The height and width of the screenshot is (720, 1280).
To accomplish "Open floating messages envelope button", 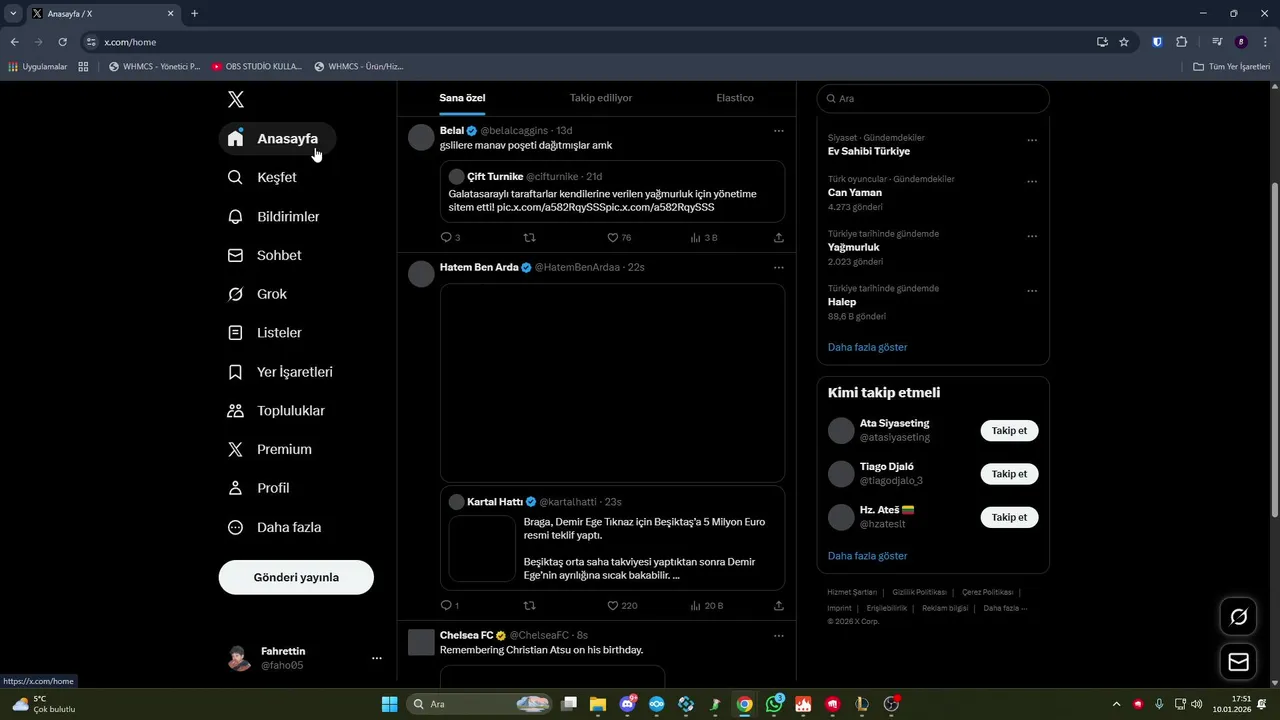I will click(1238, 661).
